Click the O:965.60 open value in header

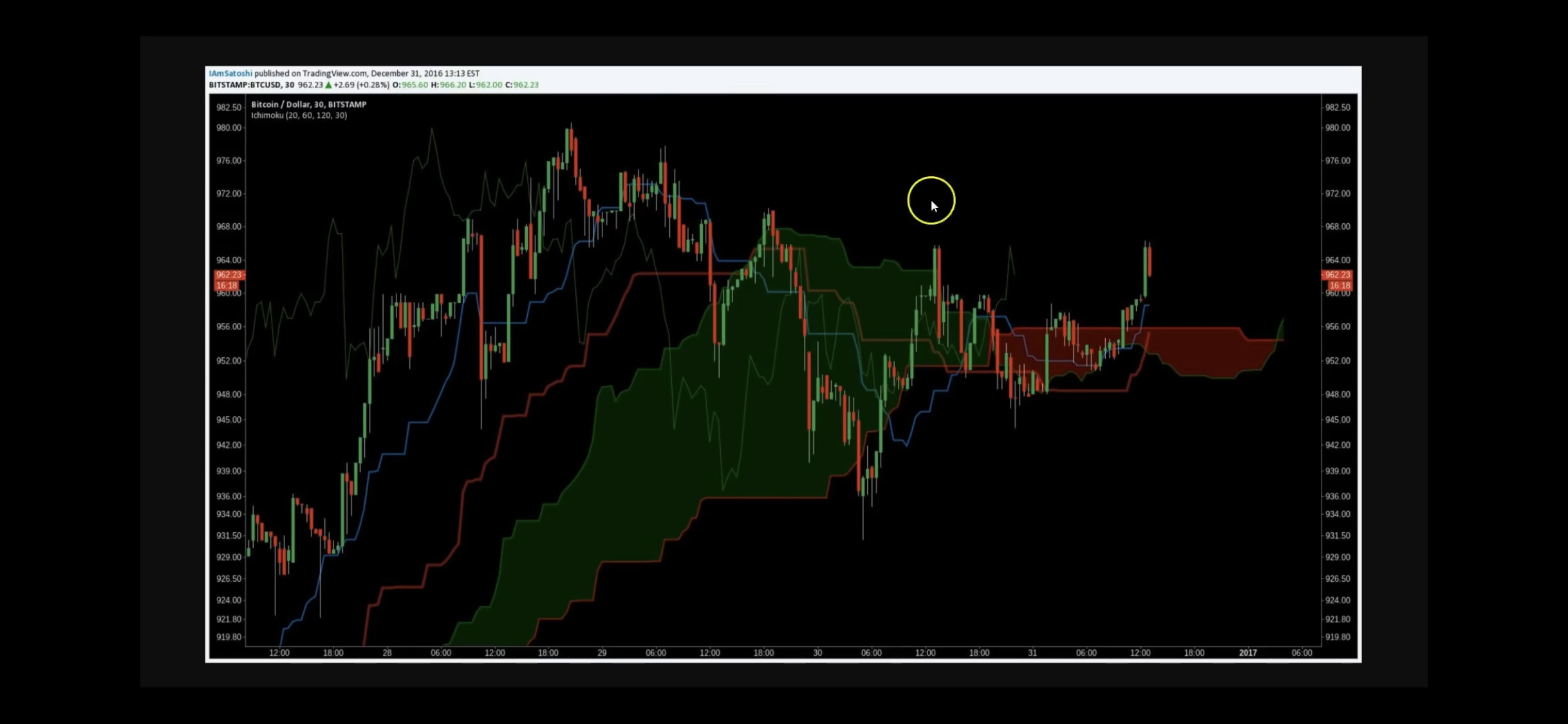click(410, 85)
